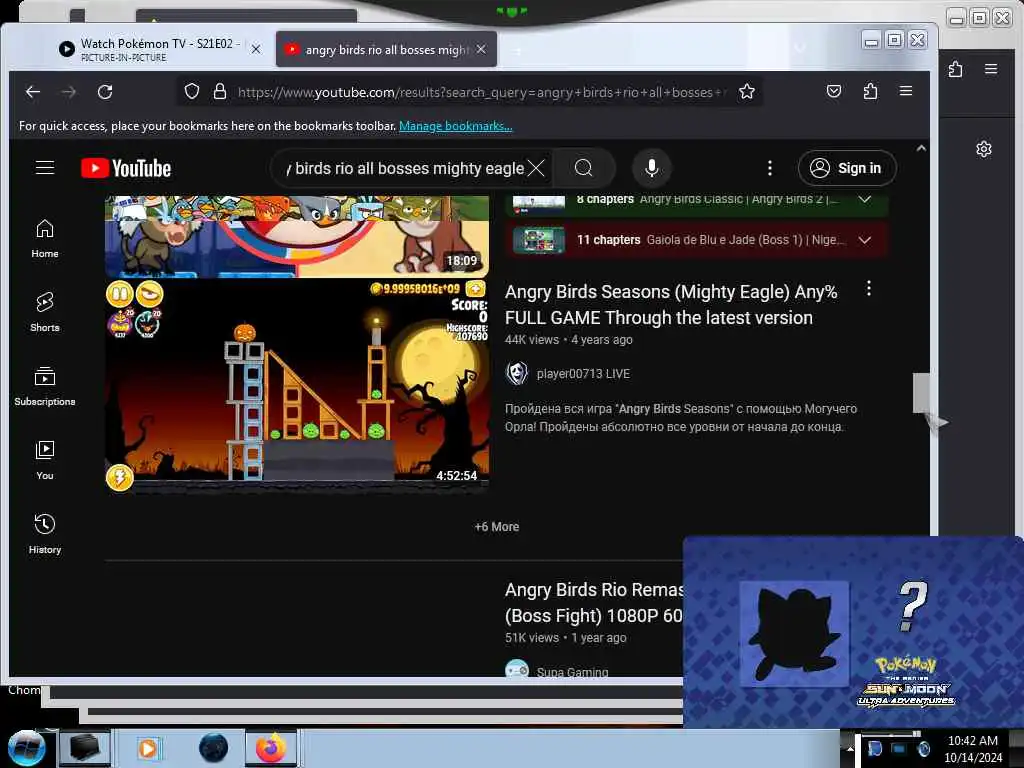
Task: Open the clock showing 10:42 AM
Action: (972, 749)
